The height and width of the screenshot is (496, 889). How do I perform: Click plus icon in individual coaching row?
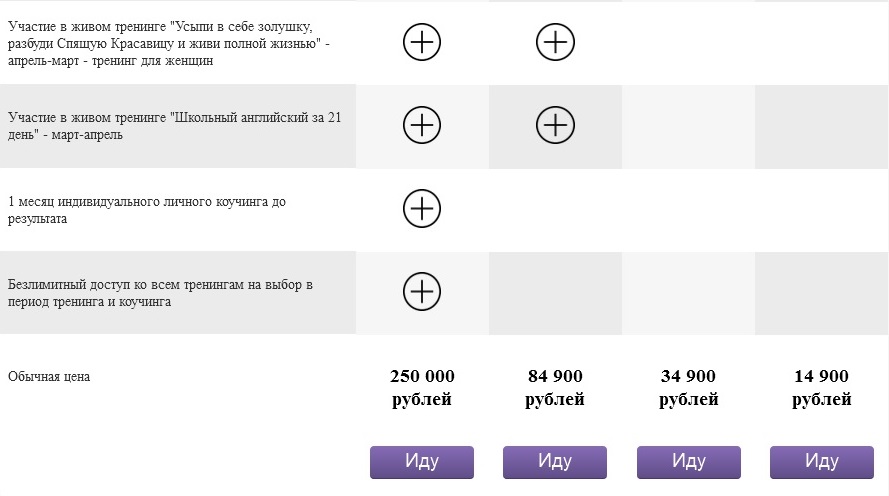point(422,208)
